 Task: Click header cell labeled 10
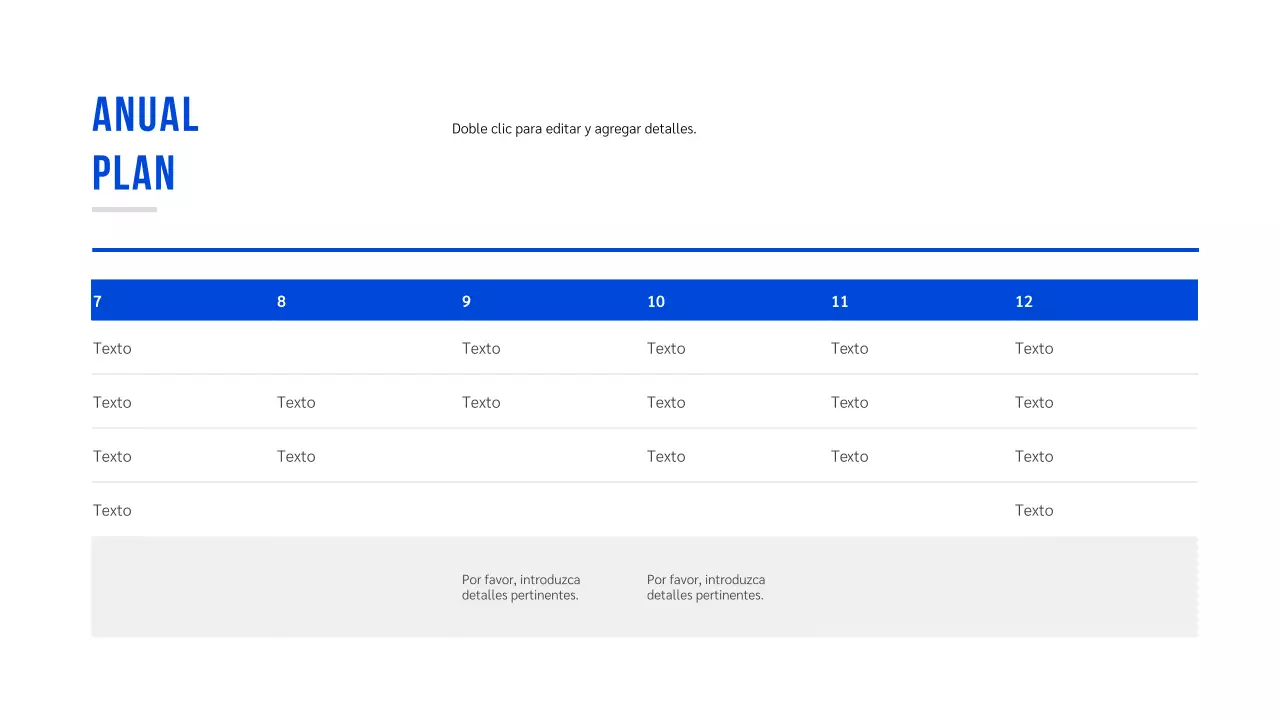(x=656, y=301)
